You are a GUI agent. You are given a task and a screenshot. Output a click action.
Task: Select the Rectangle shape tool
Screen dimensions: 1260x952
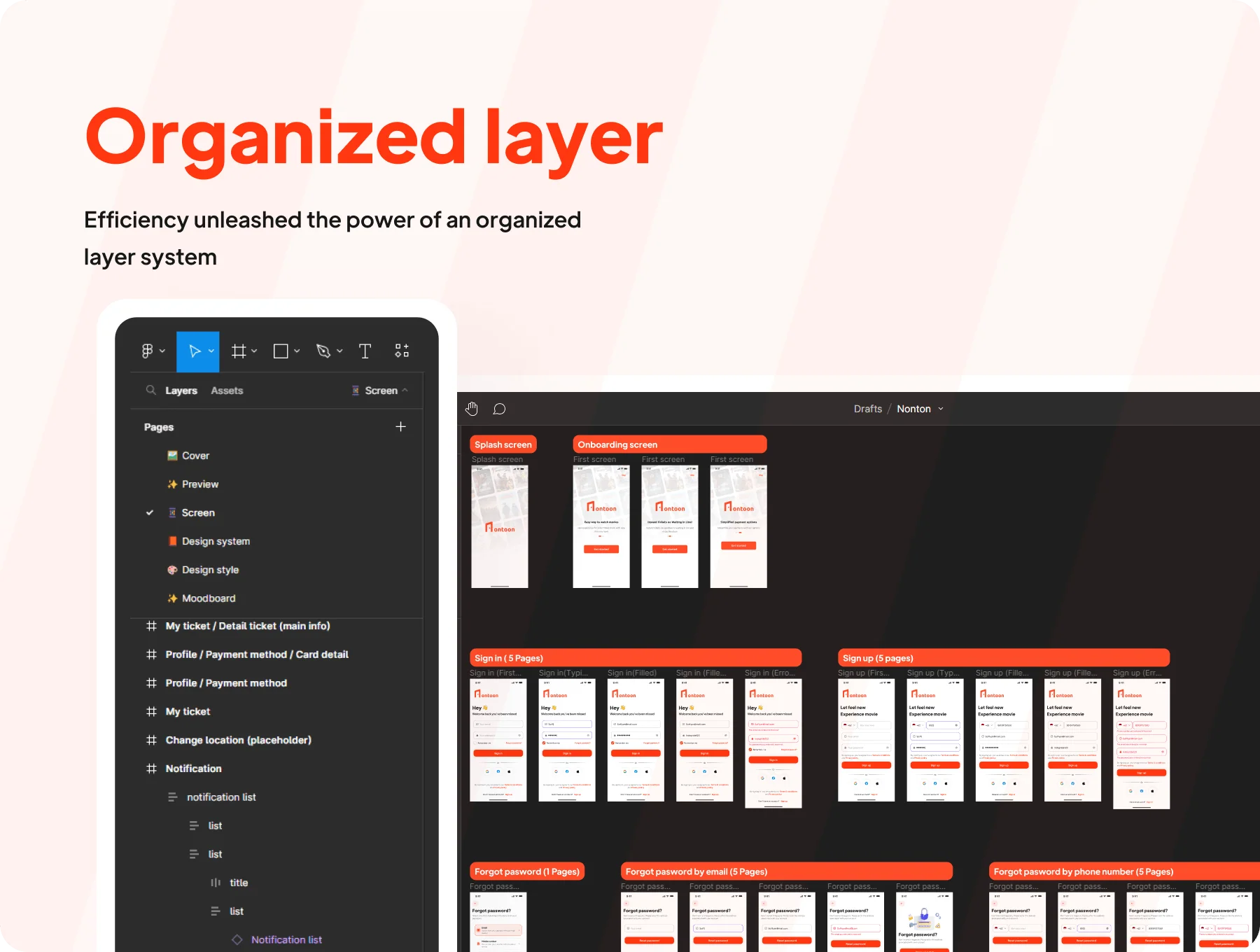[x=281, y=351]
